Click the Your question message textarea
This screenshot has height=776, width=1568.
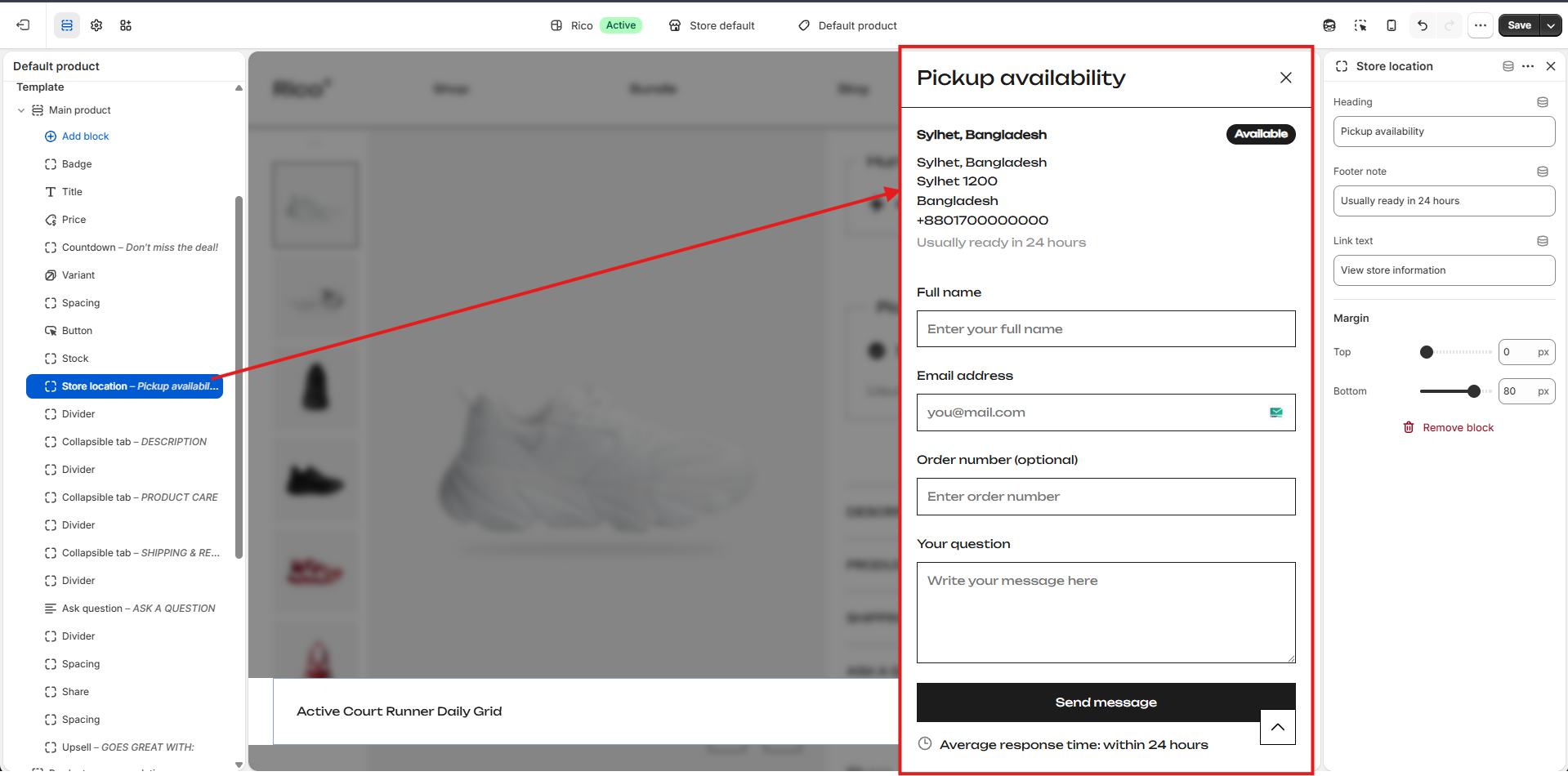(x=1106, y=613)
